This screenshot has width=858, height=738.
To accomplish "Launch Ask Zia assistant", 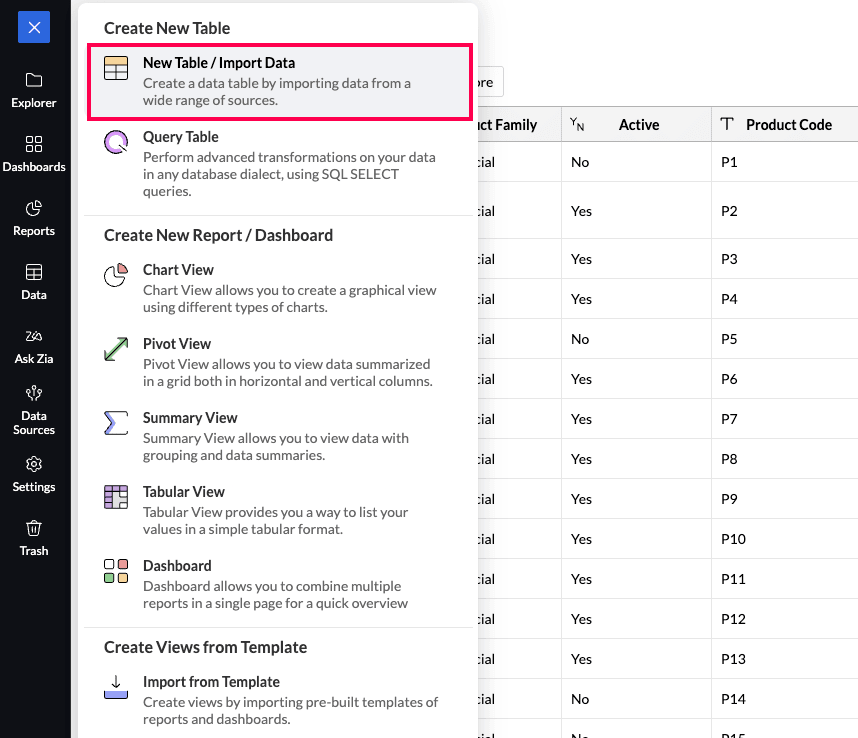I will (x=34, y=347).
